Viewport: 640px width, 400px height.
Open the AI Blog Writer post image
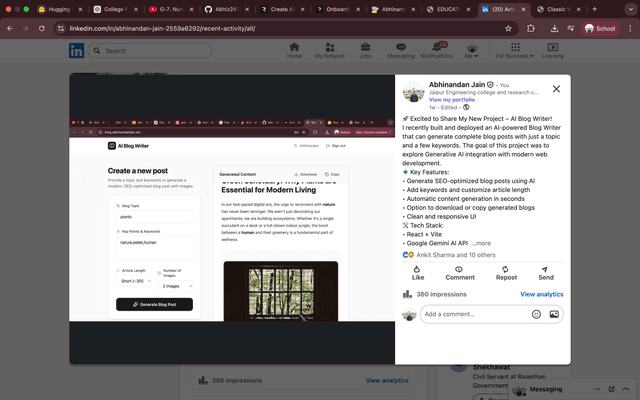point(232,219)
